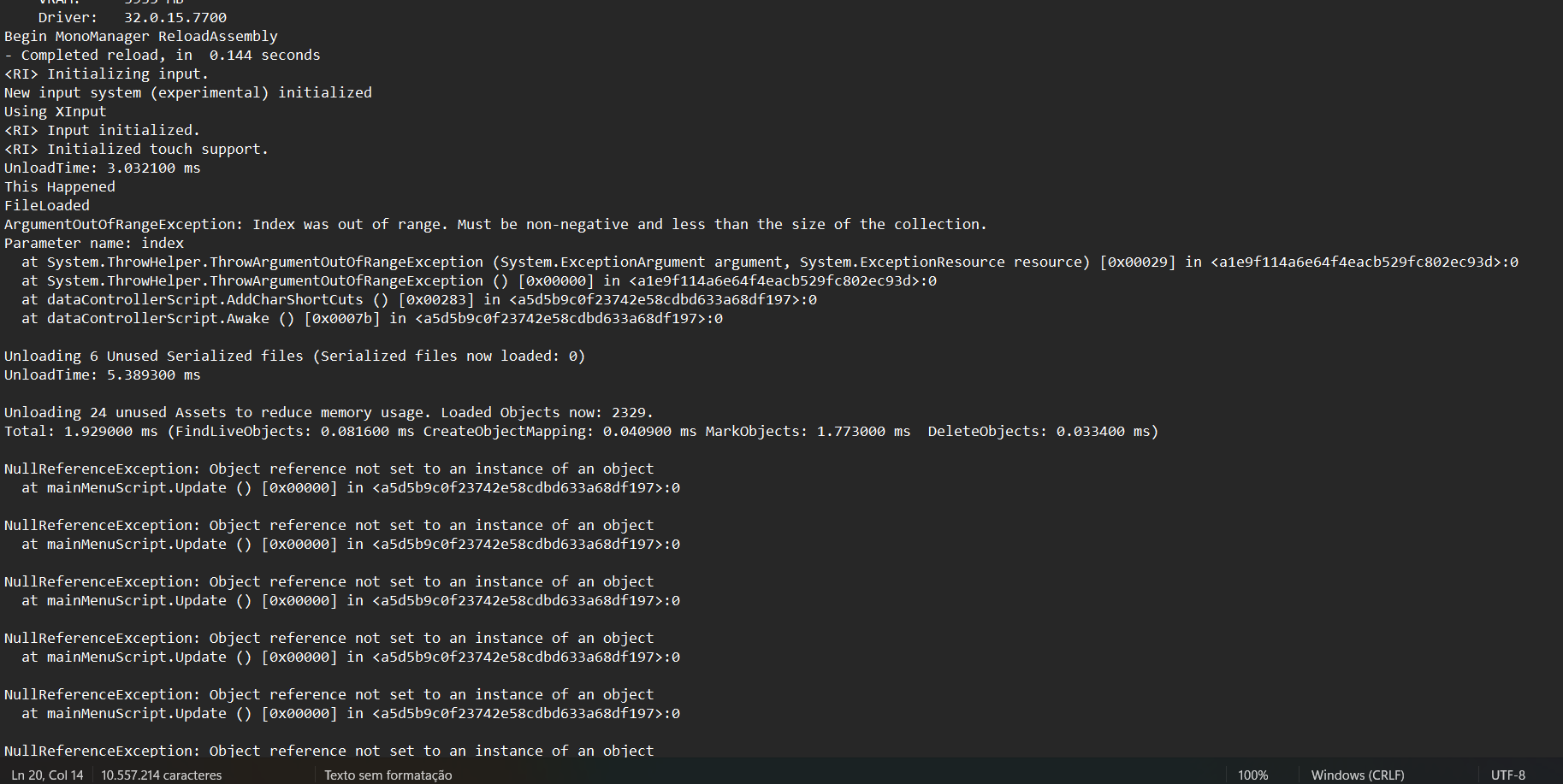Click "New input system (experimental) initialized" line

point(188,92)
